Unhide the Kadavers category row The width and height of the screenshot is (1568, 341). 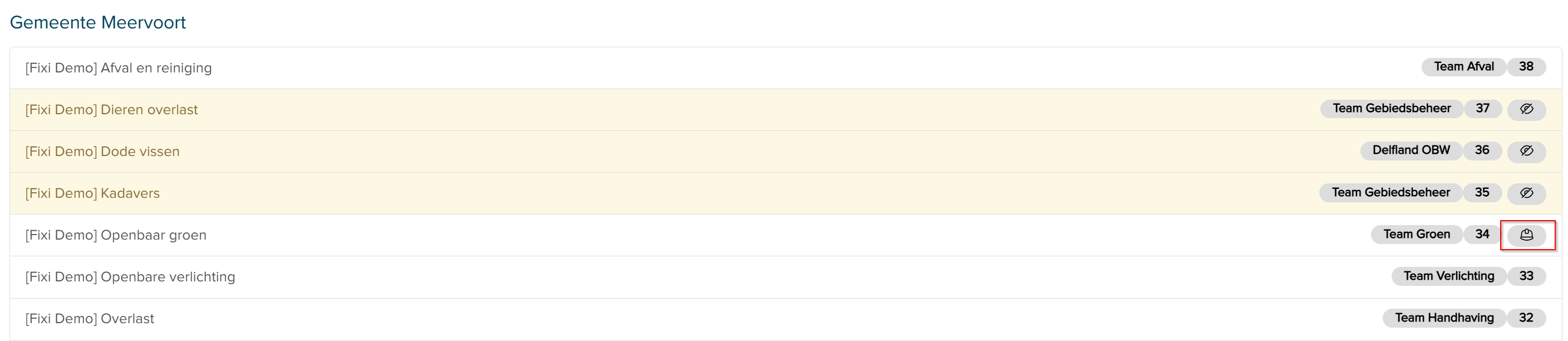tap(1528, 193)
